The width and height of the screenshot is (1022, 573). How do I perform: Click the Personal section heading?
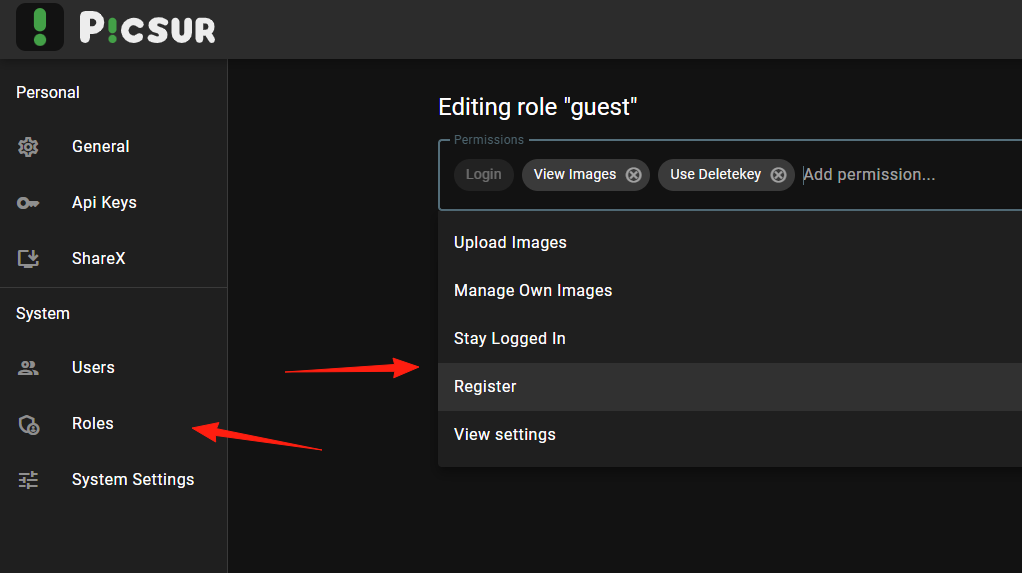[x=48, y=93]
